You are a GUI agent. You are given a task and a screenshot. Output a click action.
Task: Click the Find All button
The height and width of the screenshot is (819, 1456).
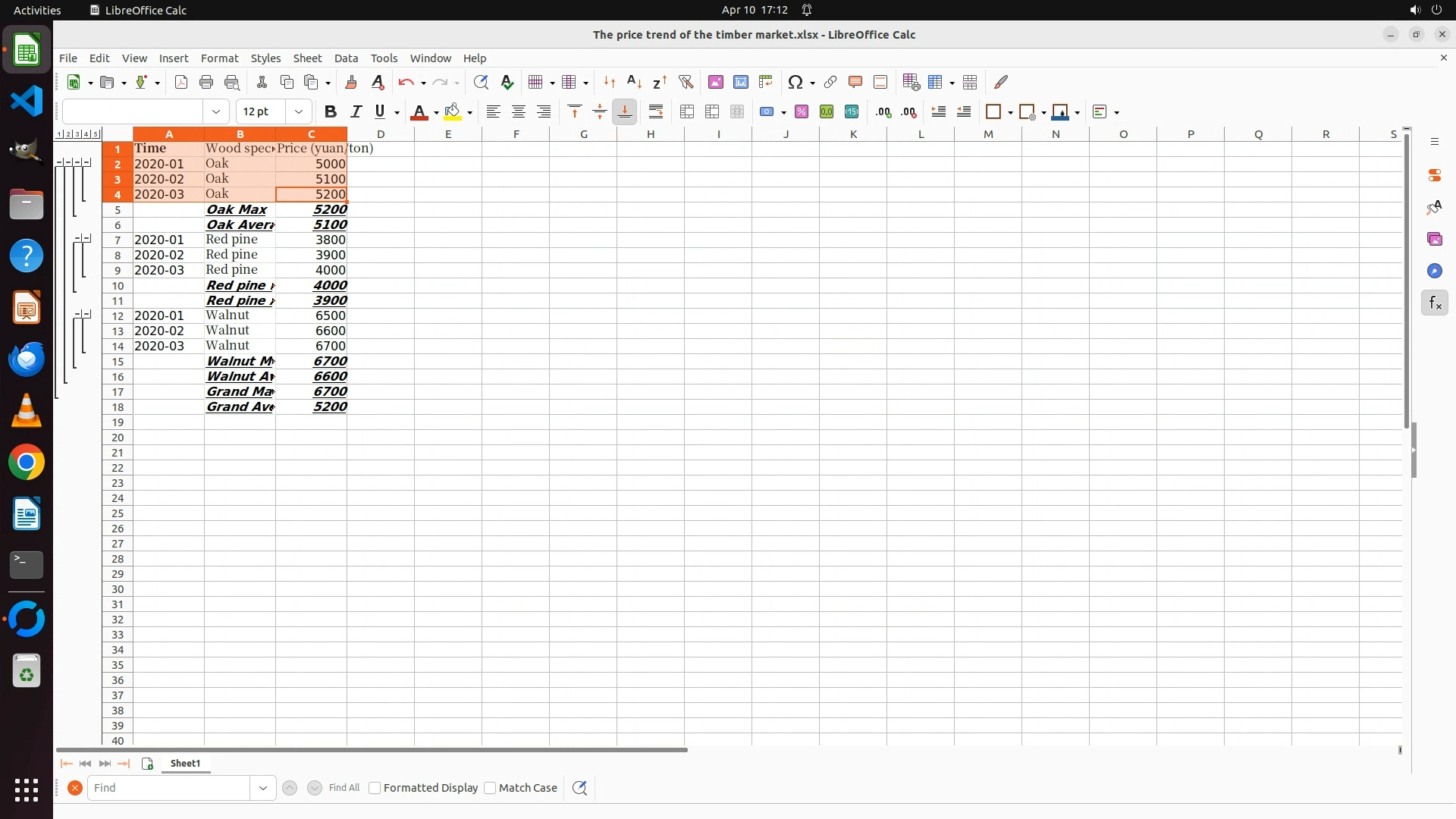pos(344,788)
